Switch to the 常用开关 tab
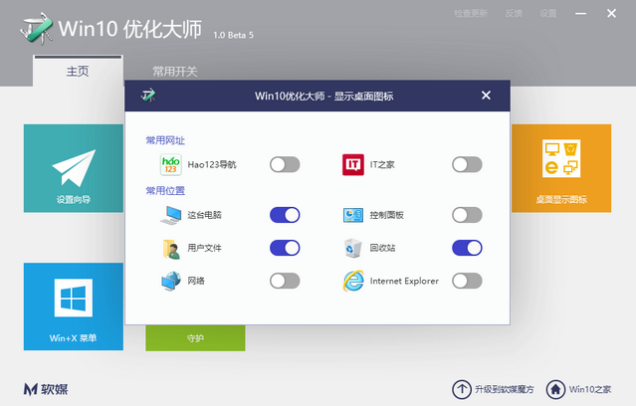This screenshot has height=406, width=636. (x=175, y=72)
